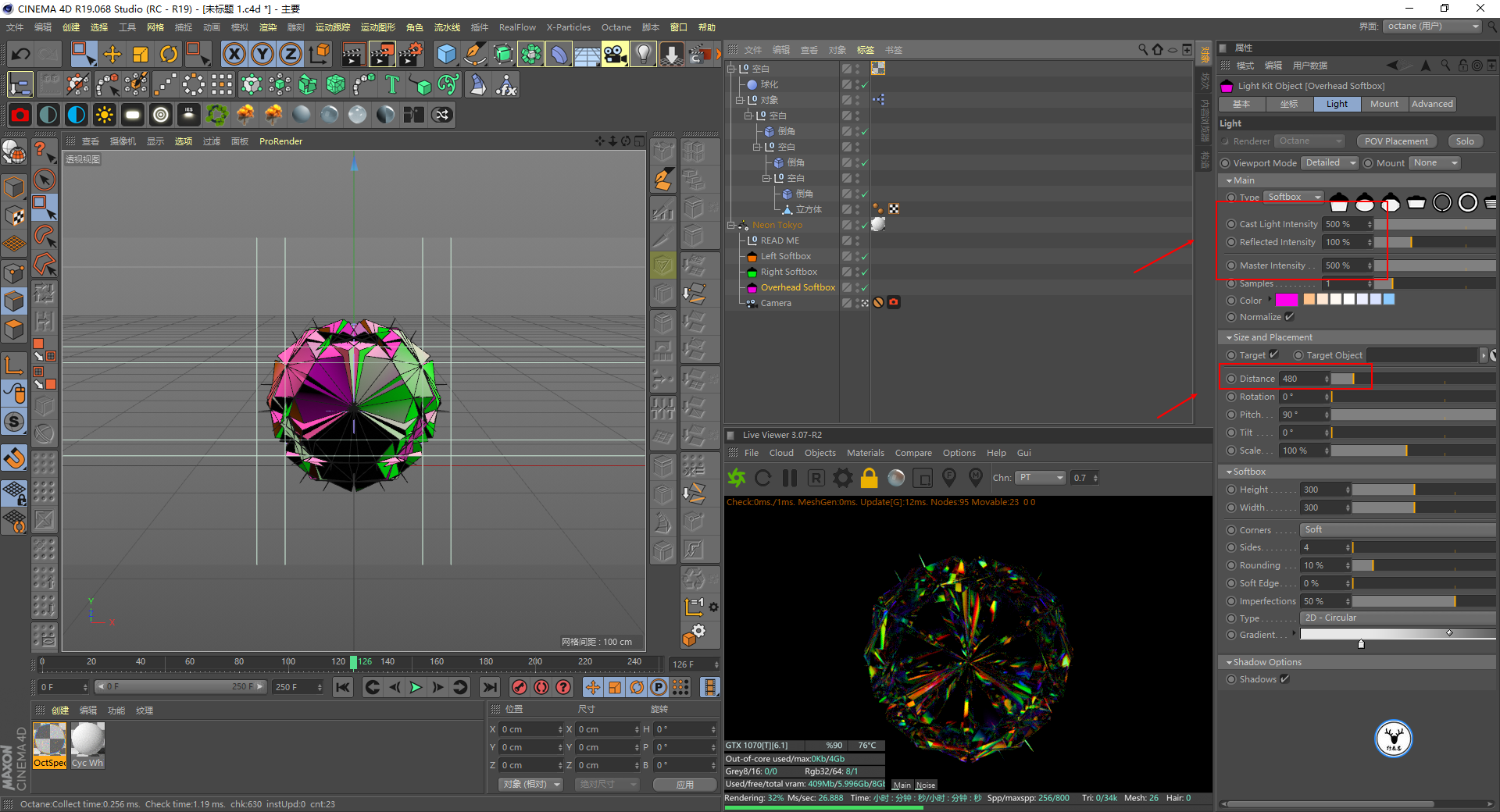Click the animation dot beside Distance
Screen dimensions: 1500x812
(1231, 379)
